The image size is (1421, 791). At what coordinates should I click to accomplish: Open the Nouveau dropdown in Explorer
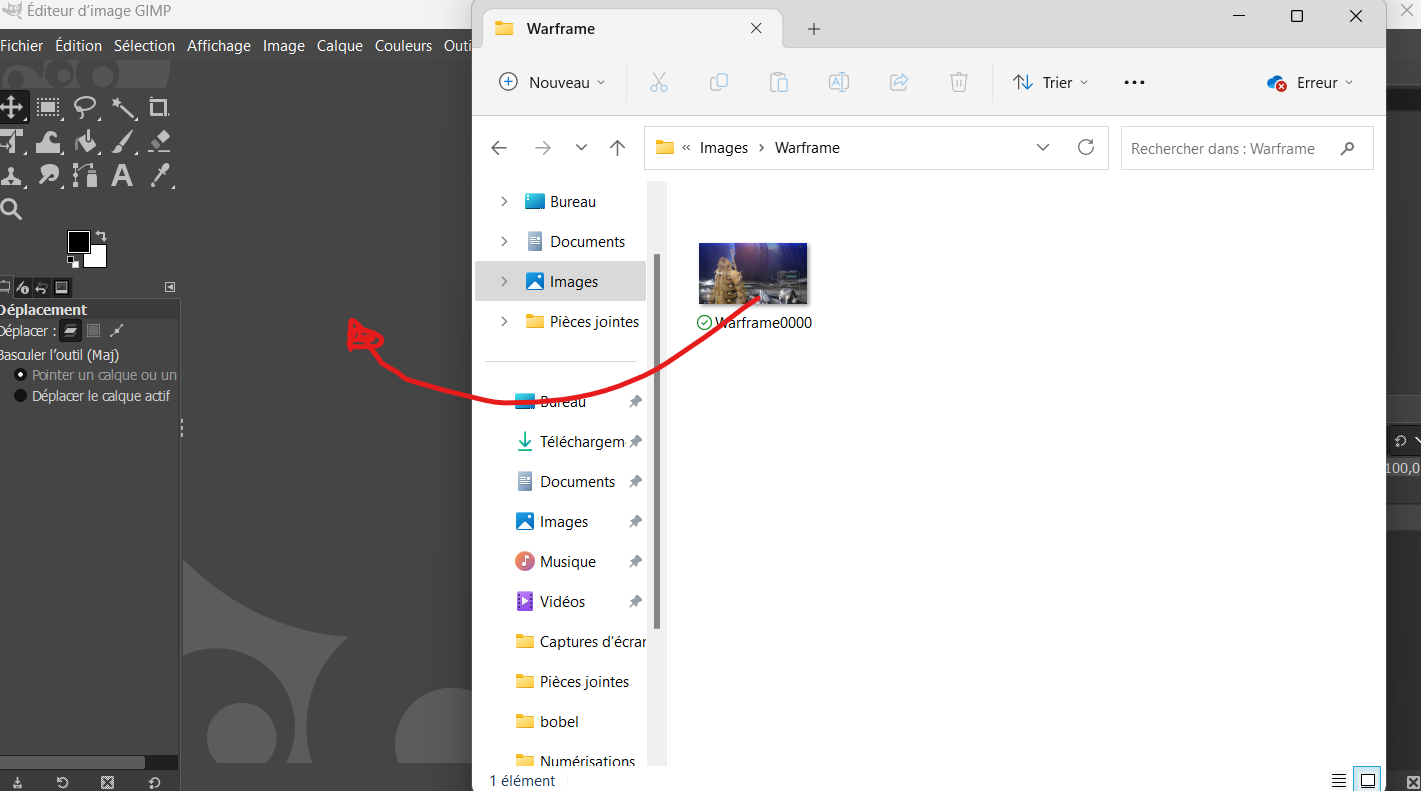click(552, 83)
